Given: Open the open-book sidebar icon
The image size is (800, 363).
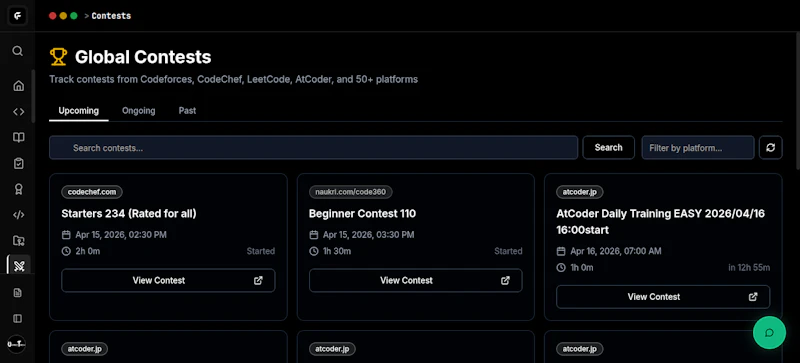Looking at the screenshot, I should tap(18, 137).
